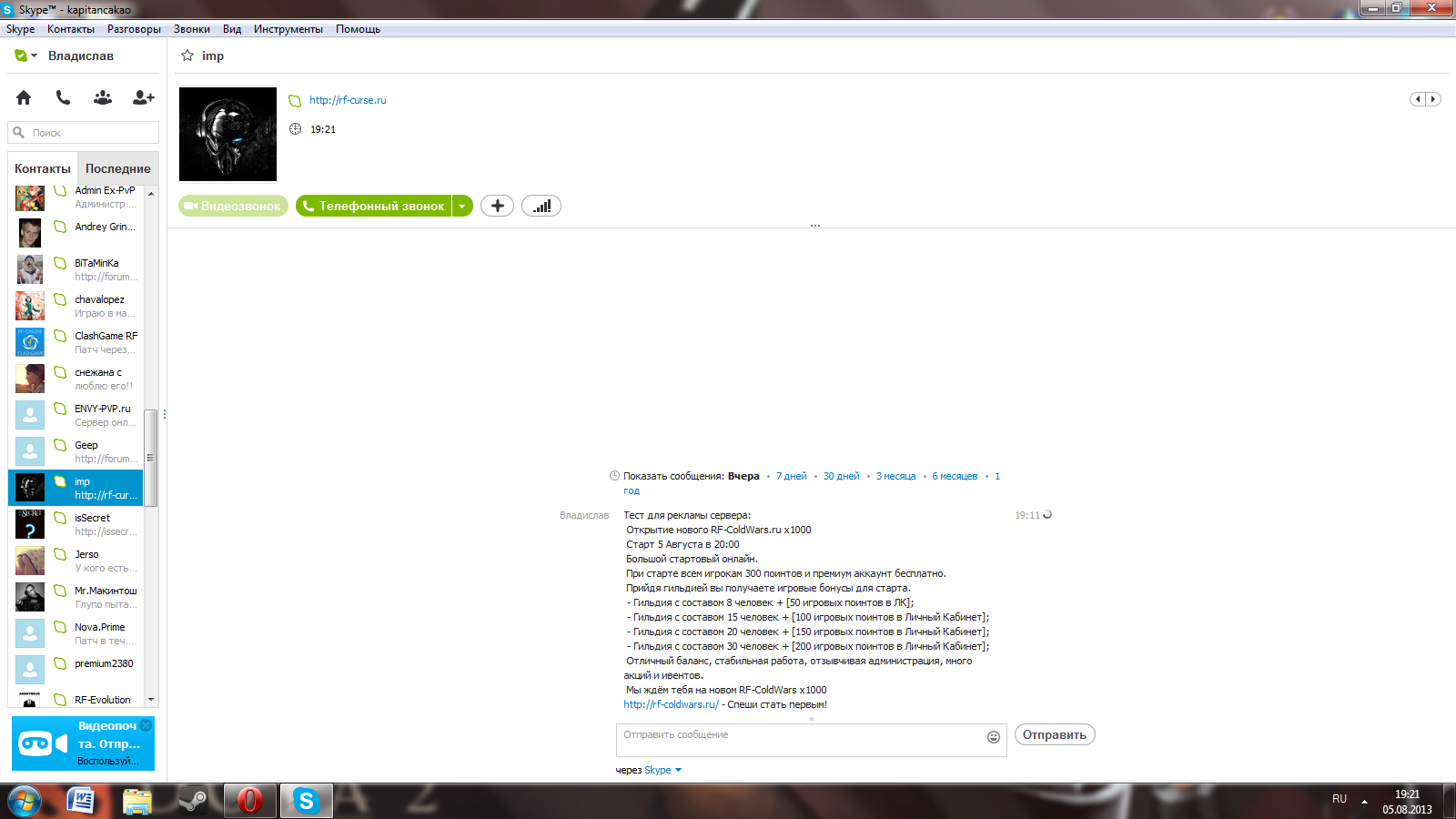The height and width of the screenshot is (819, 1456).
Task: Click the BiTaMinKa contact avatar
Action: pos(30,269)
